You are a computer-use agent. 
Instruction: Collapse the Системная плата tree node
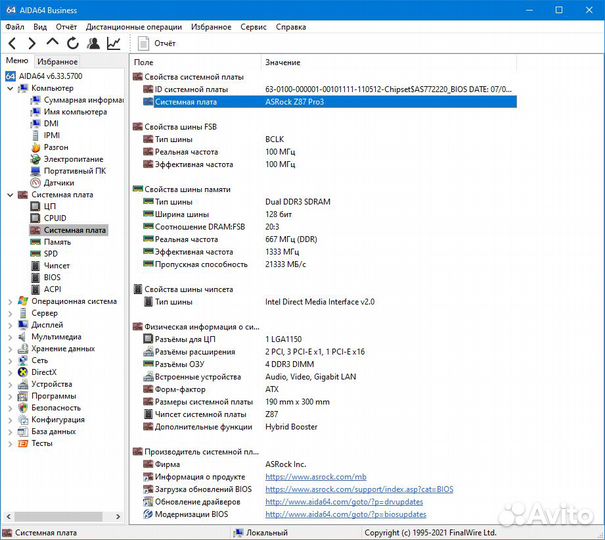[x=10, y=195]
